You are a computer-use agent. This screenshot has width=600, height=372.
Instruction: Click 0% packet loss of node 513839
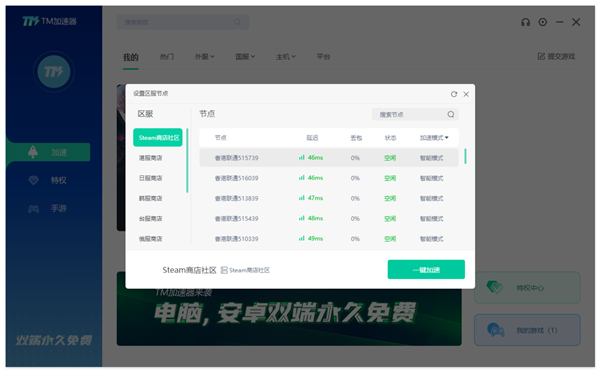point(355,198)
